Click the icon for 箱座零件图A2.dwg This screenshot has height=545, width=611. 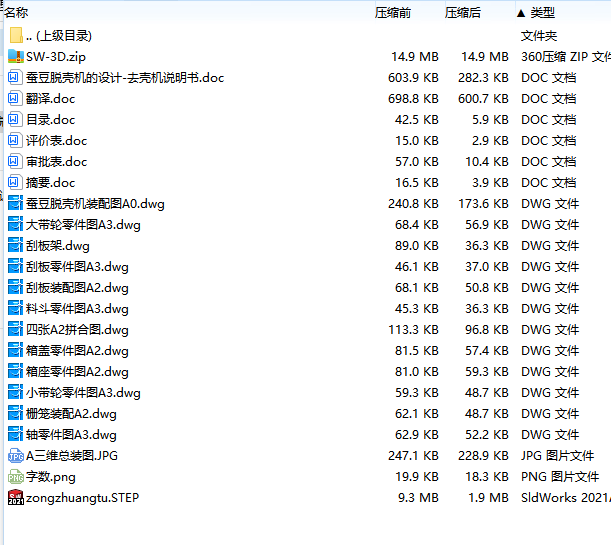(16, 372)
